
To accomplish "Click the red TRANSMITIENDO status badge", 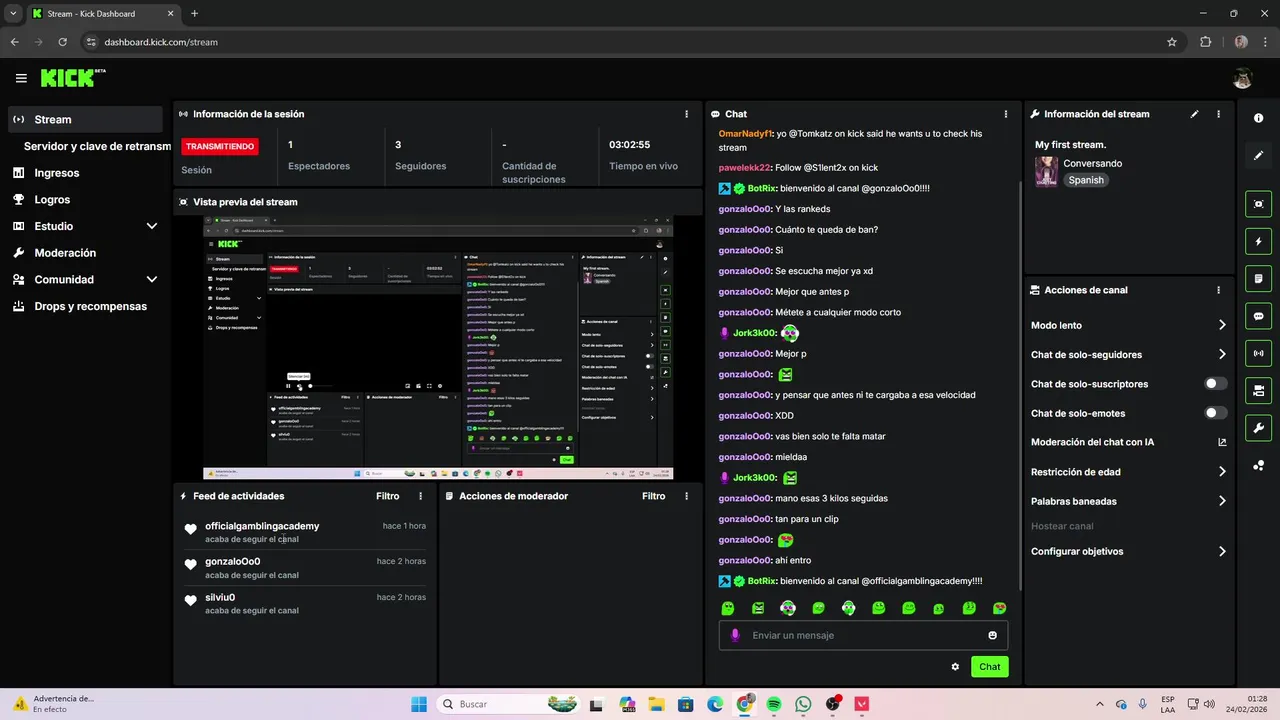I will pyautogui.click(x=220, y=146).
